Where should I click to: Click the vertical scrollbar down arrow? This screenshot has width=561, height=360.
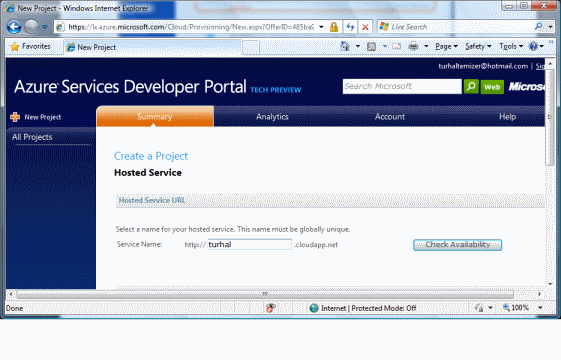[x=551, y=284]
